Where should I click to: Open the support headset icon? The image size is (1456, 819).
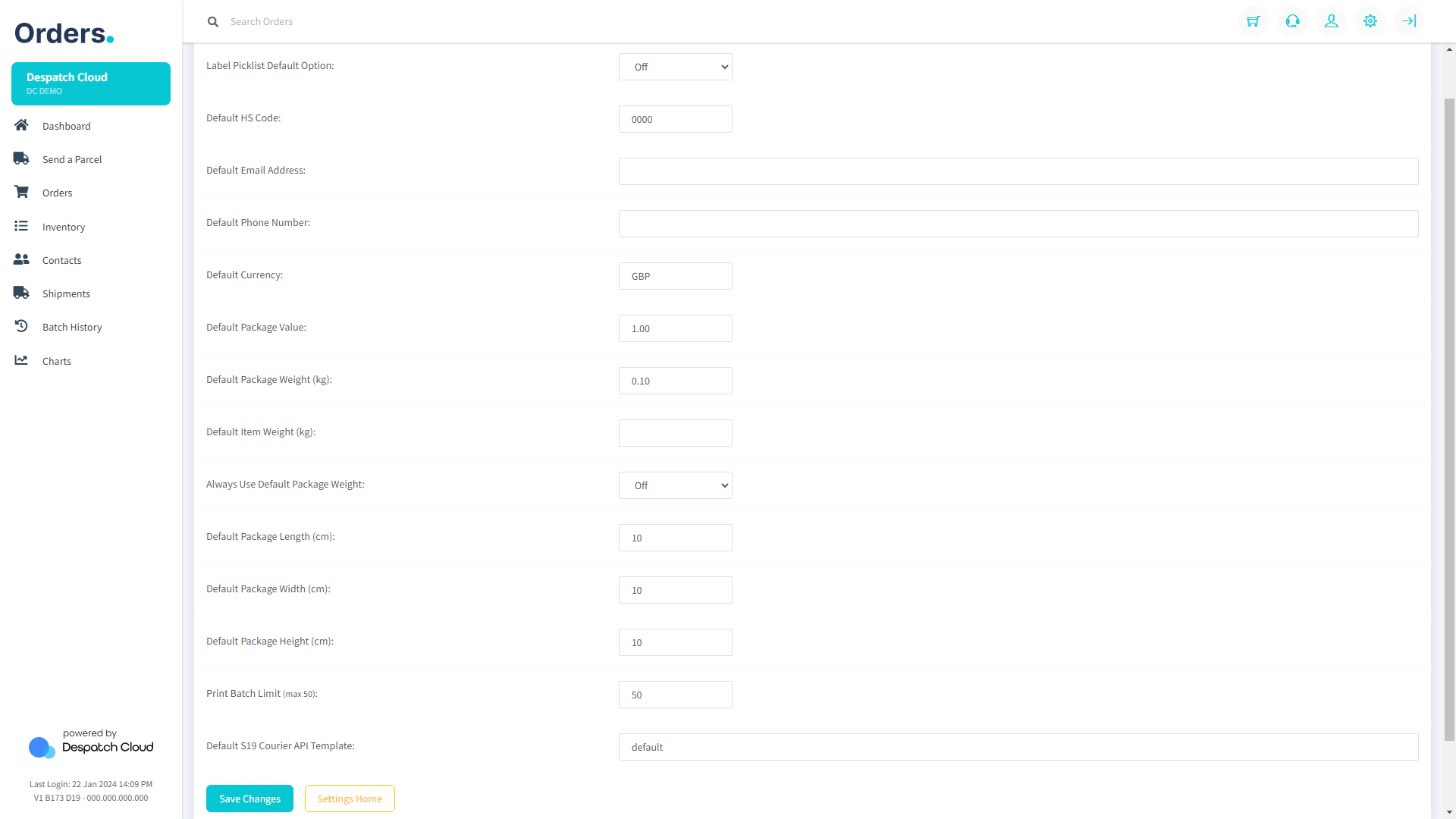(x=1292, y=21)
